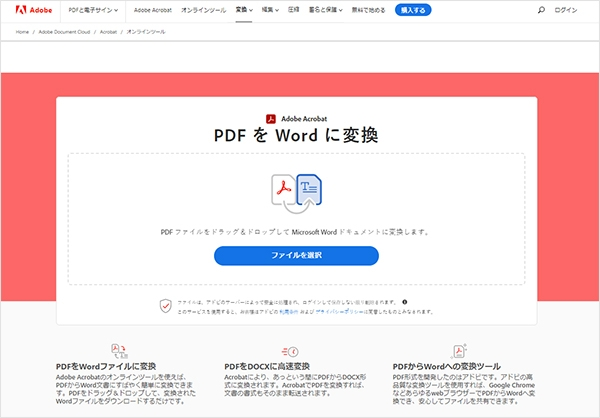The image size is (600, 418).
Task: Open the 利用条件 link
Action: click(x=289, y=312)
